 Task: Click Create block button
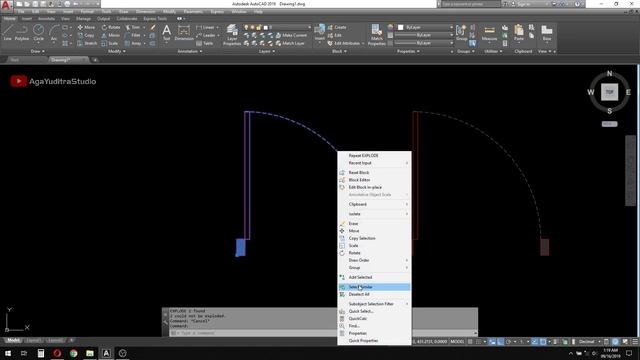[x=337, y=27]
